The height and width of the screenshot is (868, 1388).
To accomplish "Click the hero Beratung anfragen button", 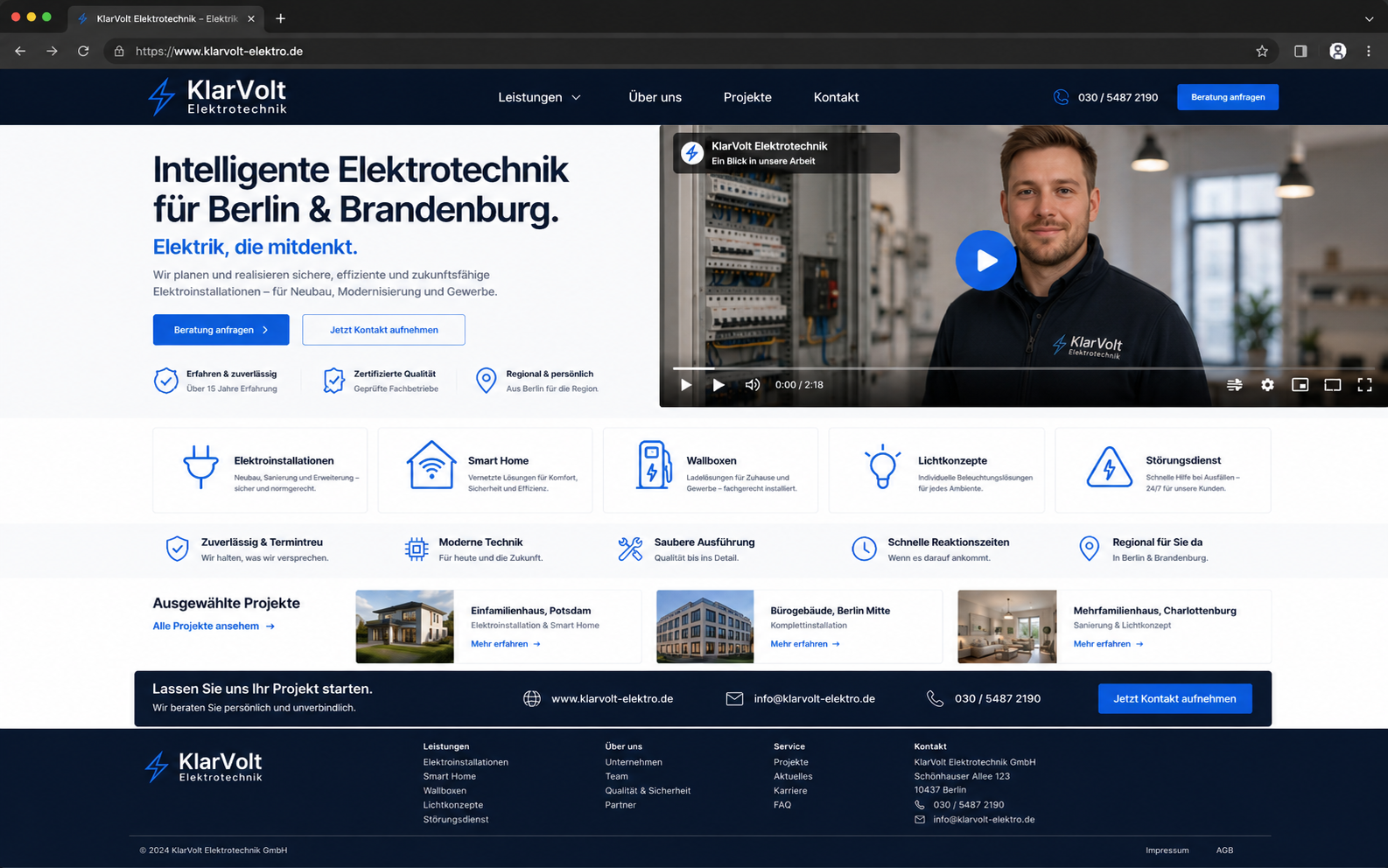I will (221, 330).
